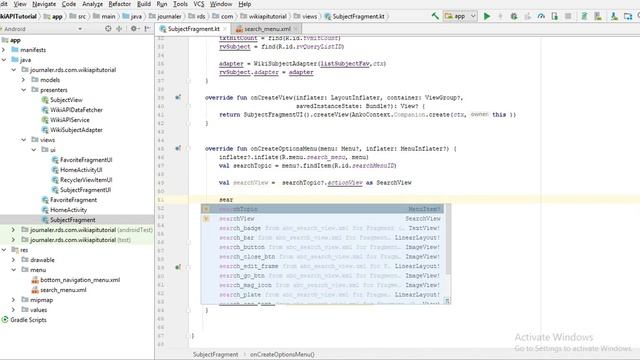Expand the drawable folder
Image resolution: width=640 pixels, height=360 pixels.
[14, 260]
